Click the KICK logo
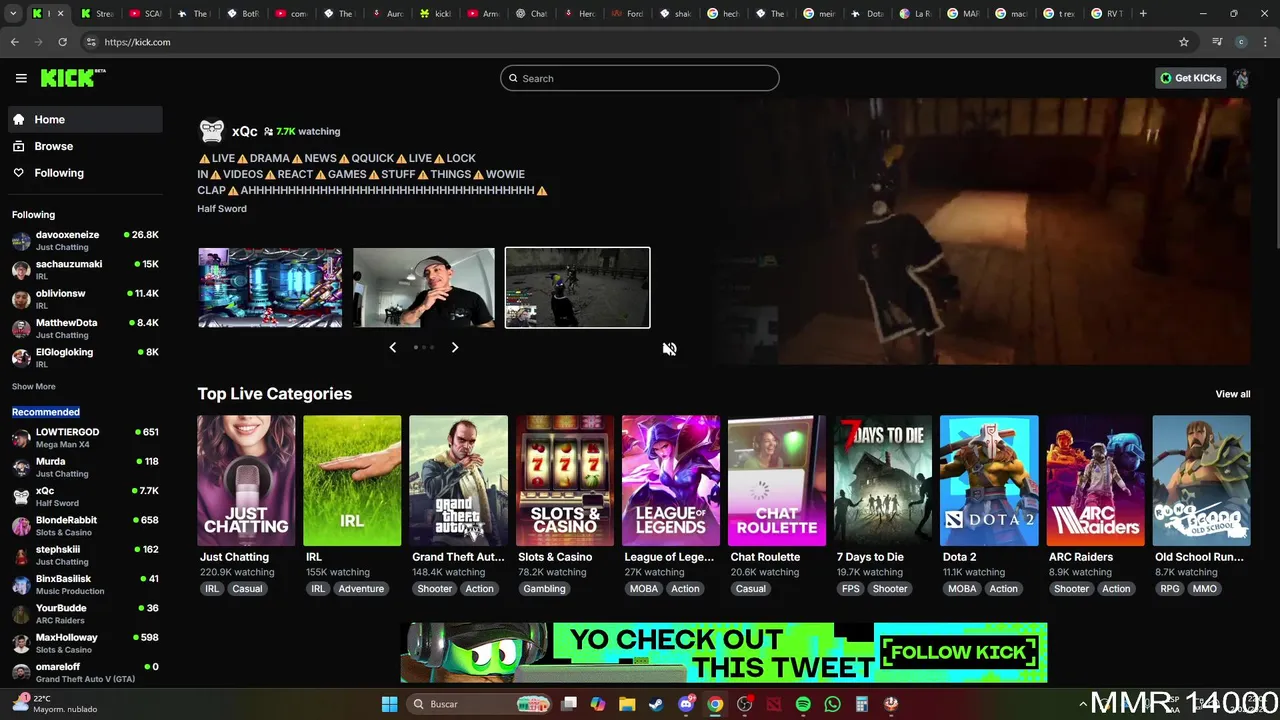This screenshot has width=1280, height=720. (x=72, y=78)
